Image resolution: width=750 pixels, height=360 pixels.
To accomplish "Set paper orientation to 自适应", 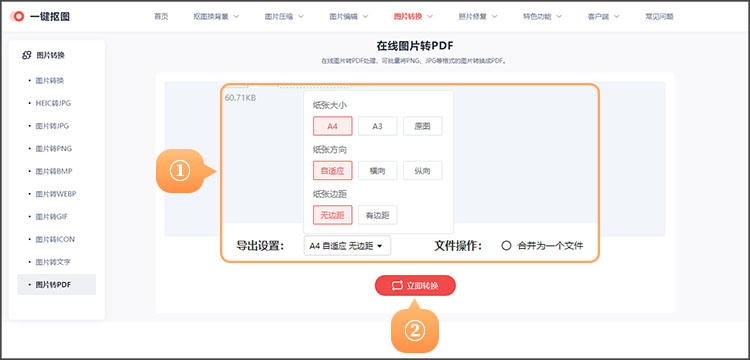I will click(333, 171).
